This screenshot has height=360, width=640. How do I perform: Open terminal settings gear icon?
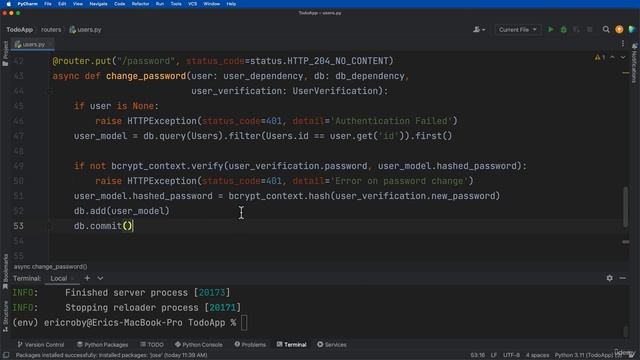[609, 278]
